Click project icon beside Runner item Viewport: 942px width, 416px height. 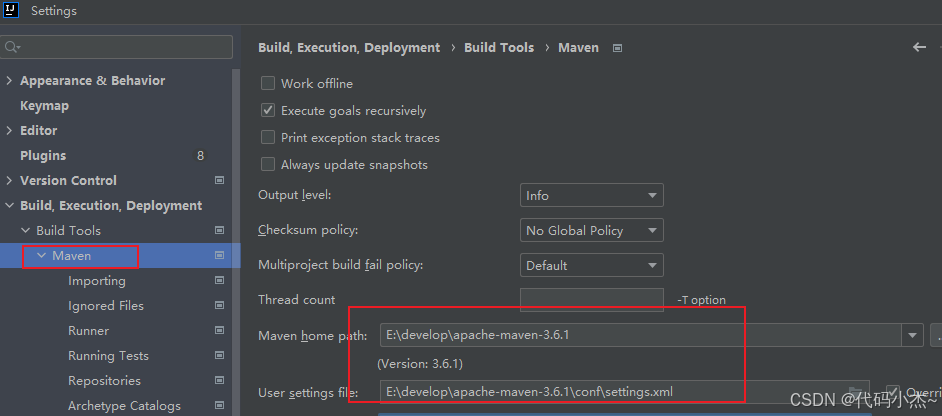point(219,331)
